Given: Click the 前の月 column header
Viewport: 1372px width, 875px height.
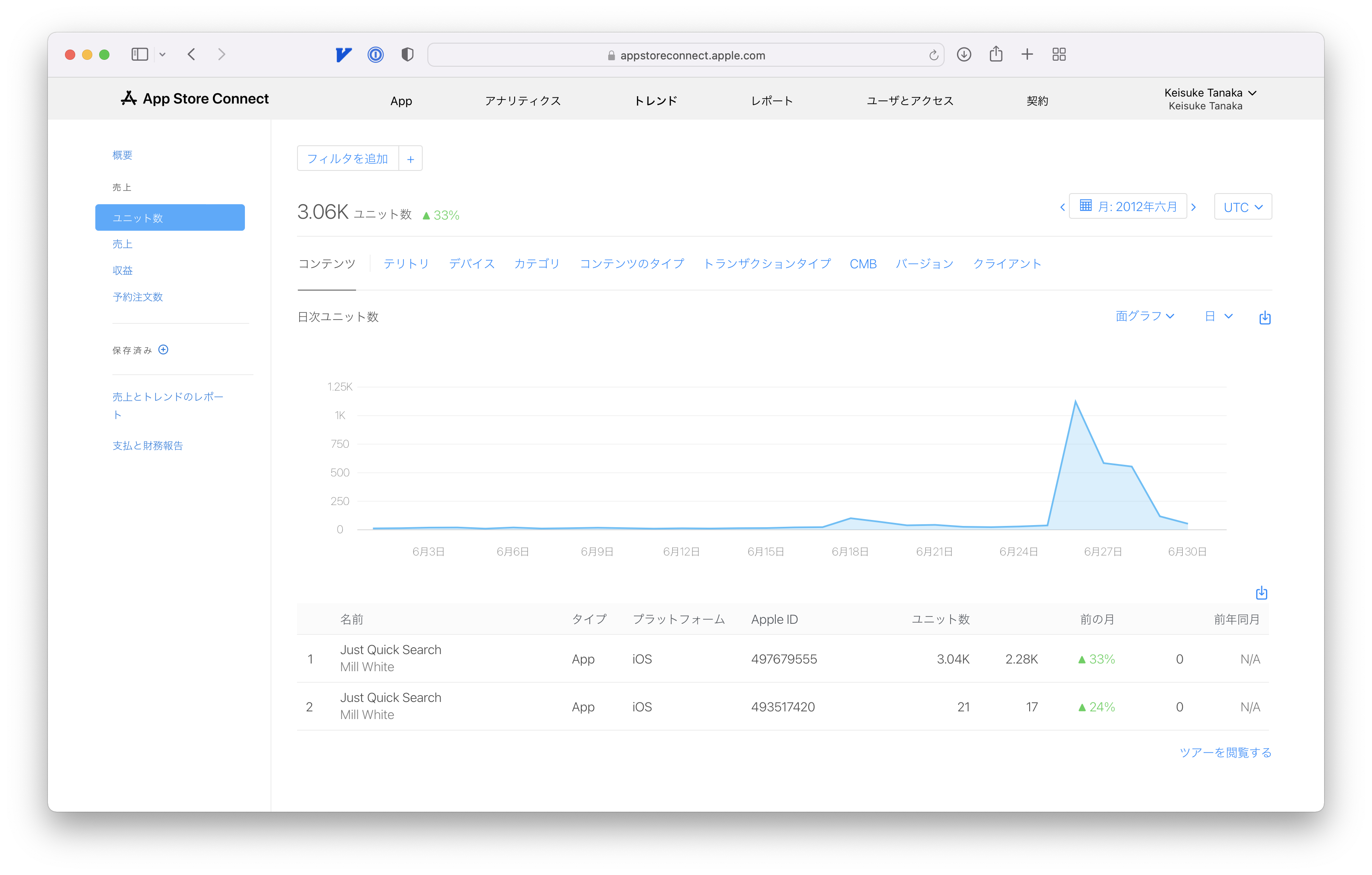Looking at the screenshot, I should 1097,619.
